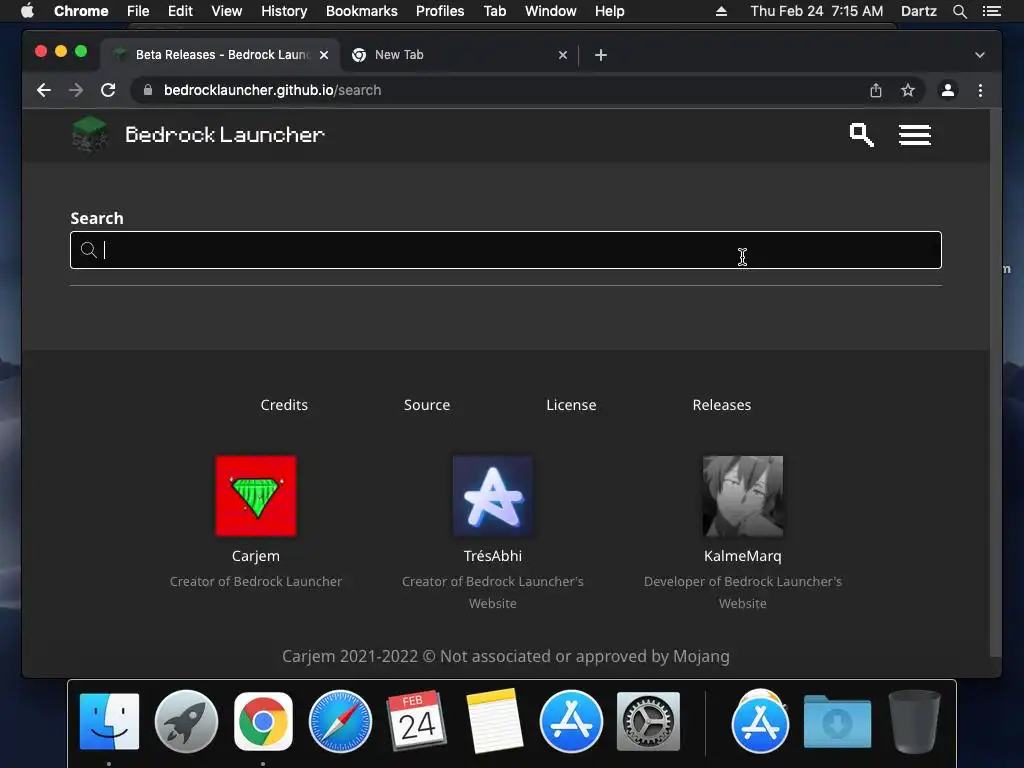The height and width of the screenshot is (768, 1024).
Task: Open Control Center list icon in menu bar
Action: coord(992,11)
